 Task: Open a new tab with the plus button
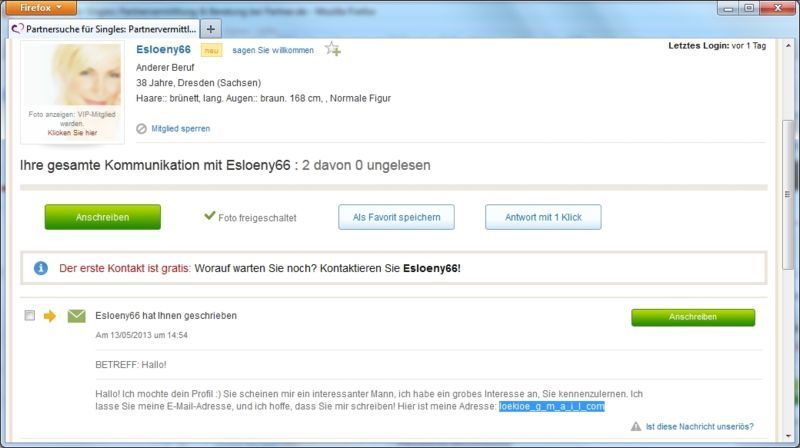pyautogui.click(x=211, y=29)
